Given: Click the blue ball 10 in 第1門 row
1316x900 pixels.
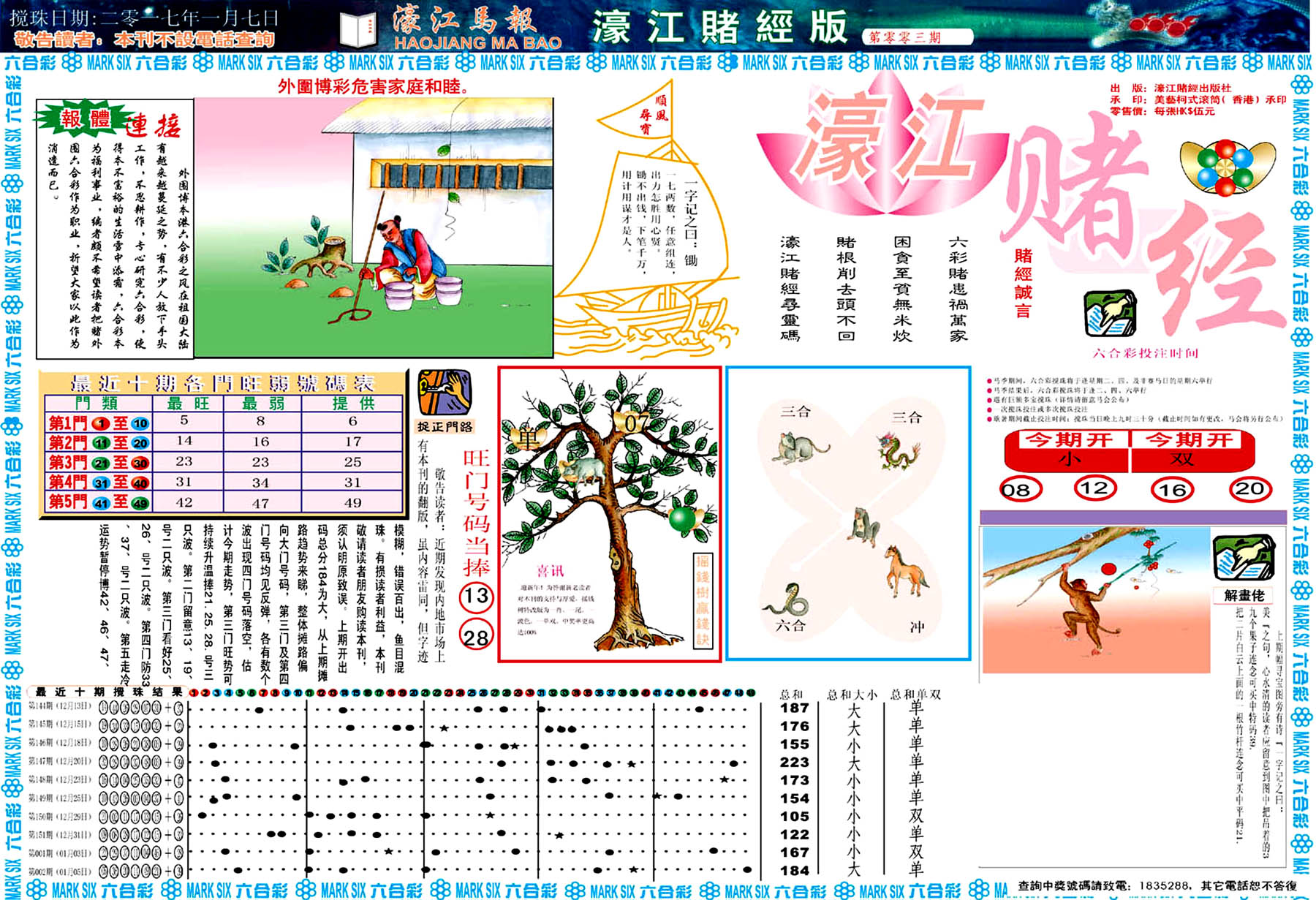Looking at the screenshot, I should [140, 423].
